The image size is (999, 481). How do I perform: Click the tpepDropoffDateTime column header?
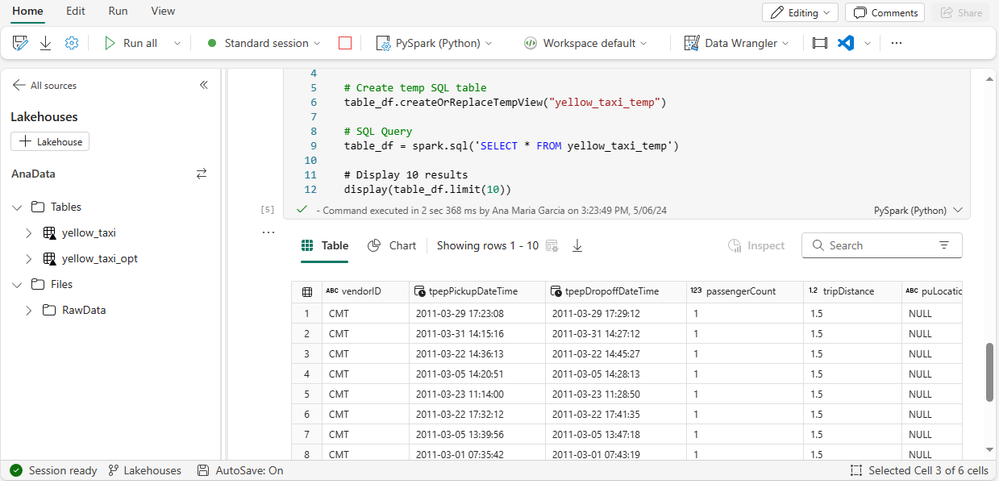[x=615, y=292]
